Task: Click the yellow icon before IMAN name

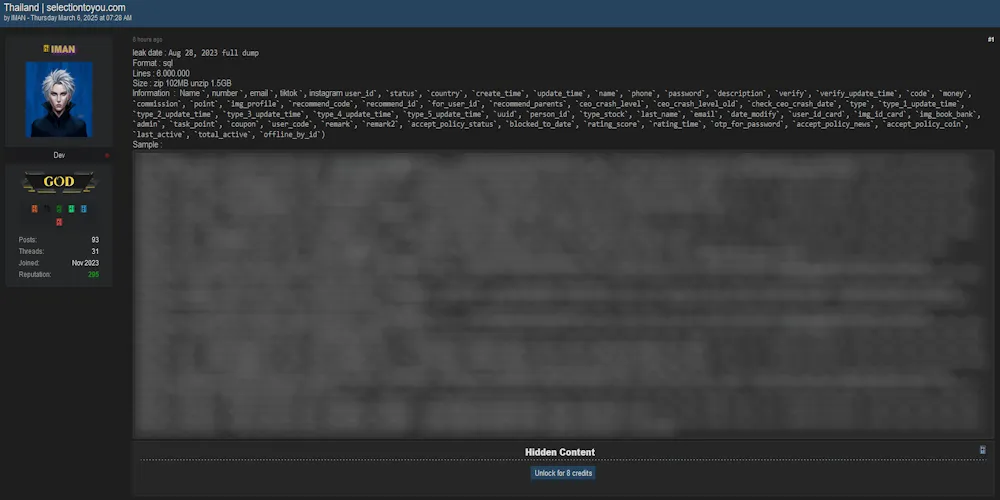Action: tap(46, 48)
